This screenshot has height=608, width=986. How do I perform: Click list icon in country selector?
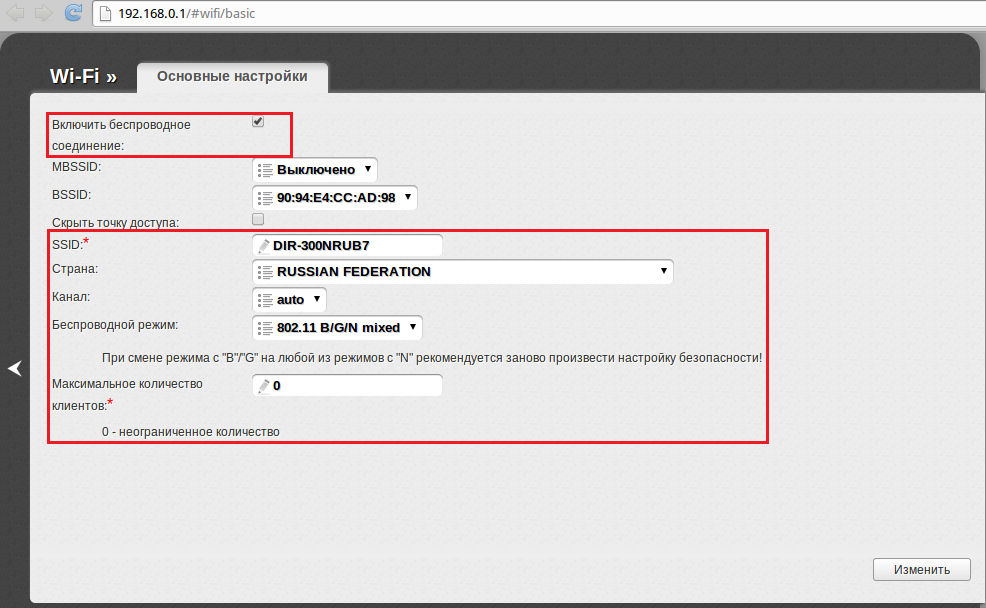point(265,272)
